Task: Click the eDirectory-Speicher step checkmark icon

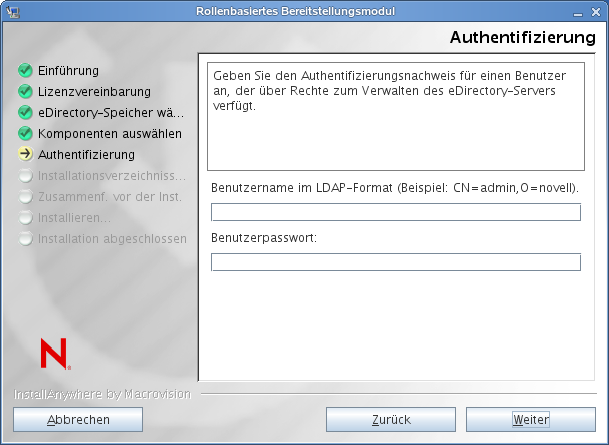Action: pyautogui.click(x=25, y=113)
